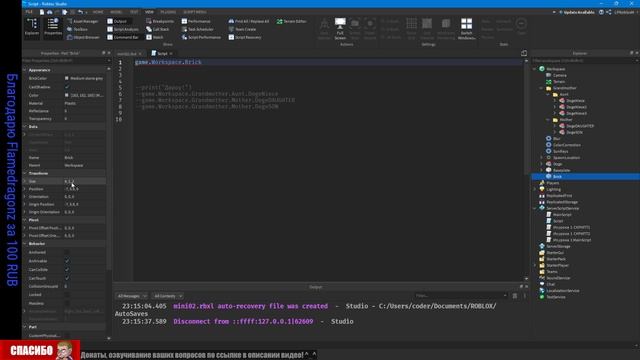Image resolution: width=640 pixels, height=360 pixels.
Task: Select the mini02.rbxl document tab
Action: click(129, 53)
